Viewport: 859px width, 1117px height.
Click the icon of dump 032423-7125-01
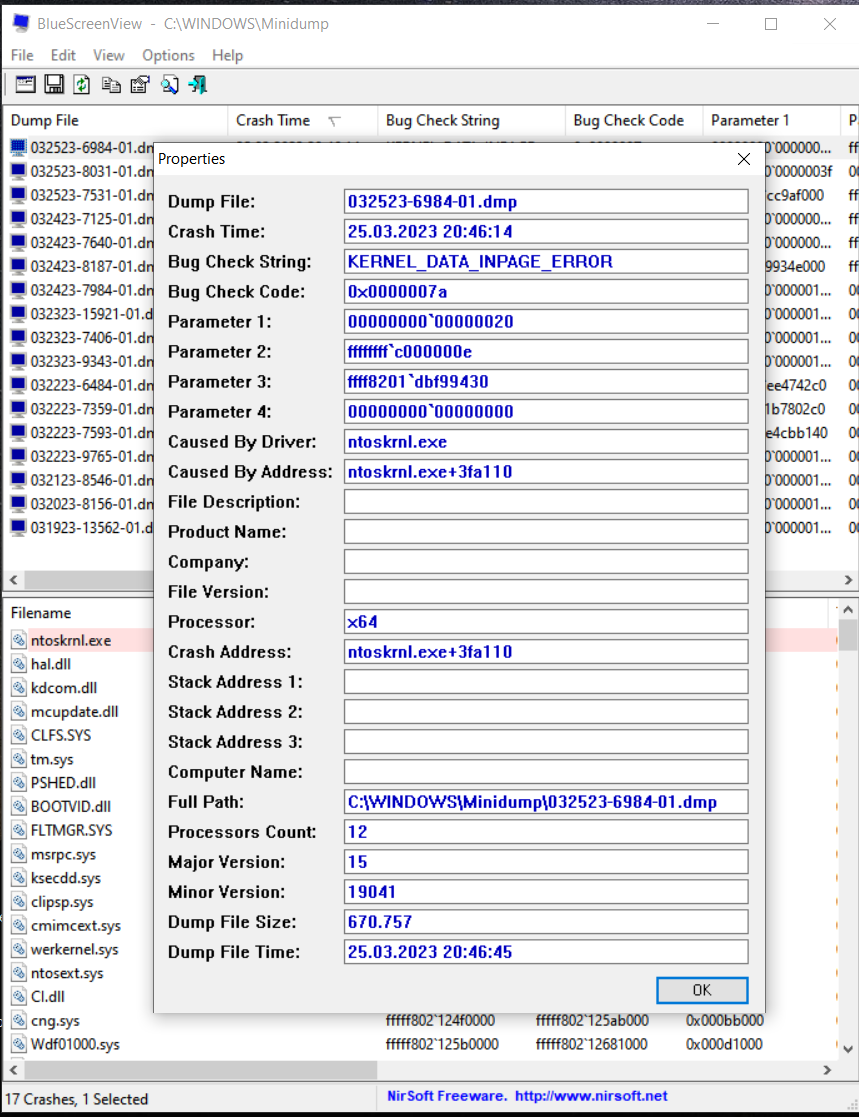(19, 218)
